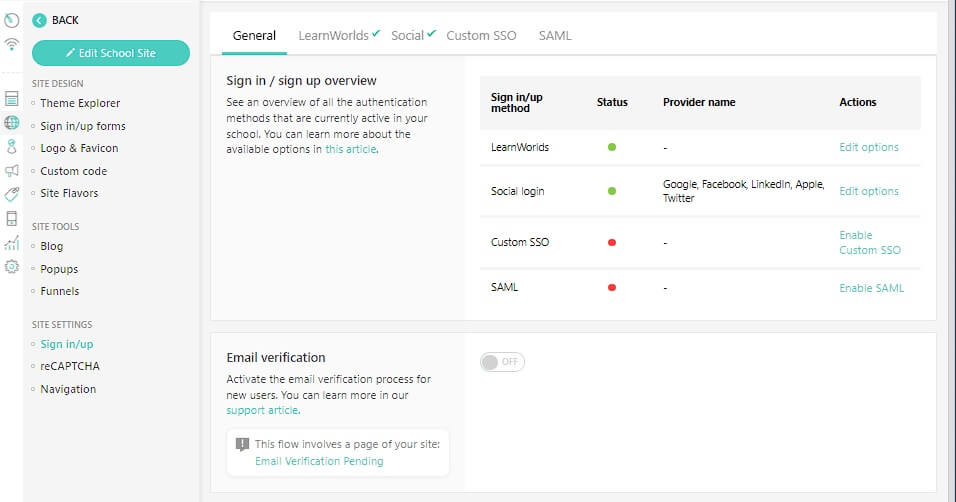Open the SAML tab
The width and height of the screenshot is (956, 502).
[555, 35]
